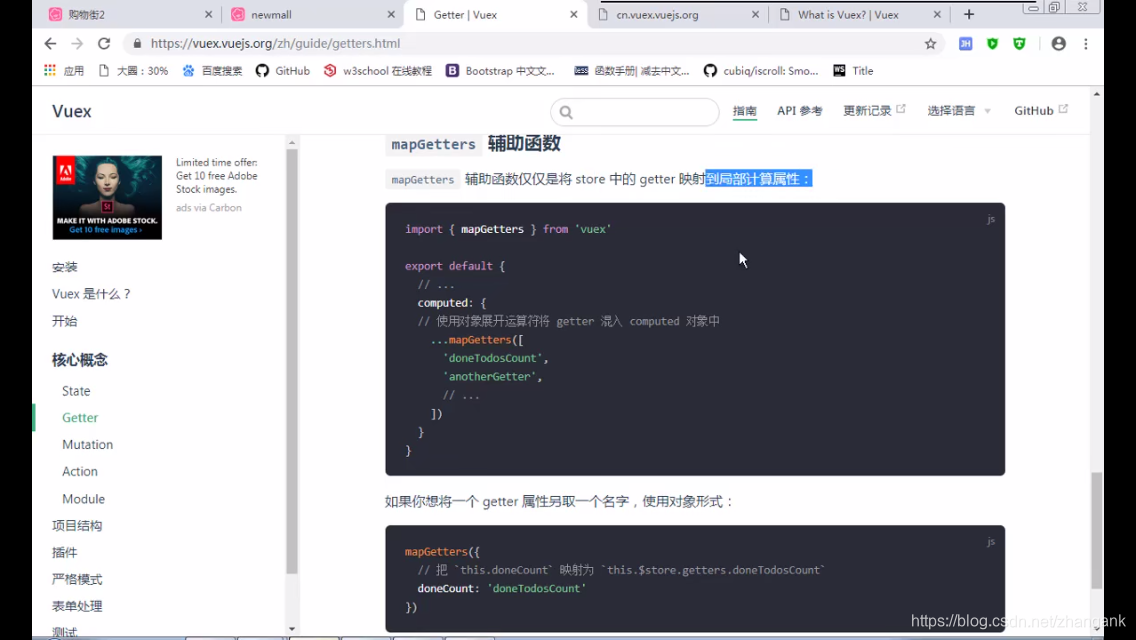This screenshot has width=1136, height=640.
Task: Open the Bootstrap bookmark
Action: pyautogui.click(x=500, y=70)
